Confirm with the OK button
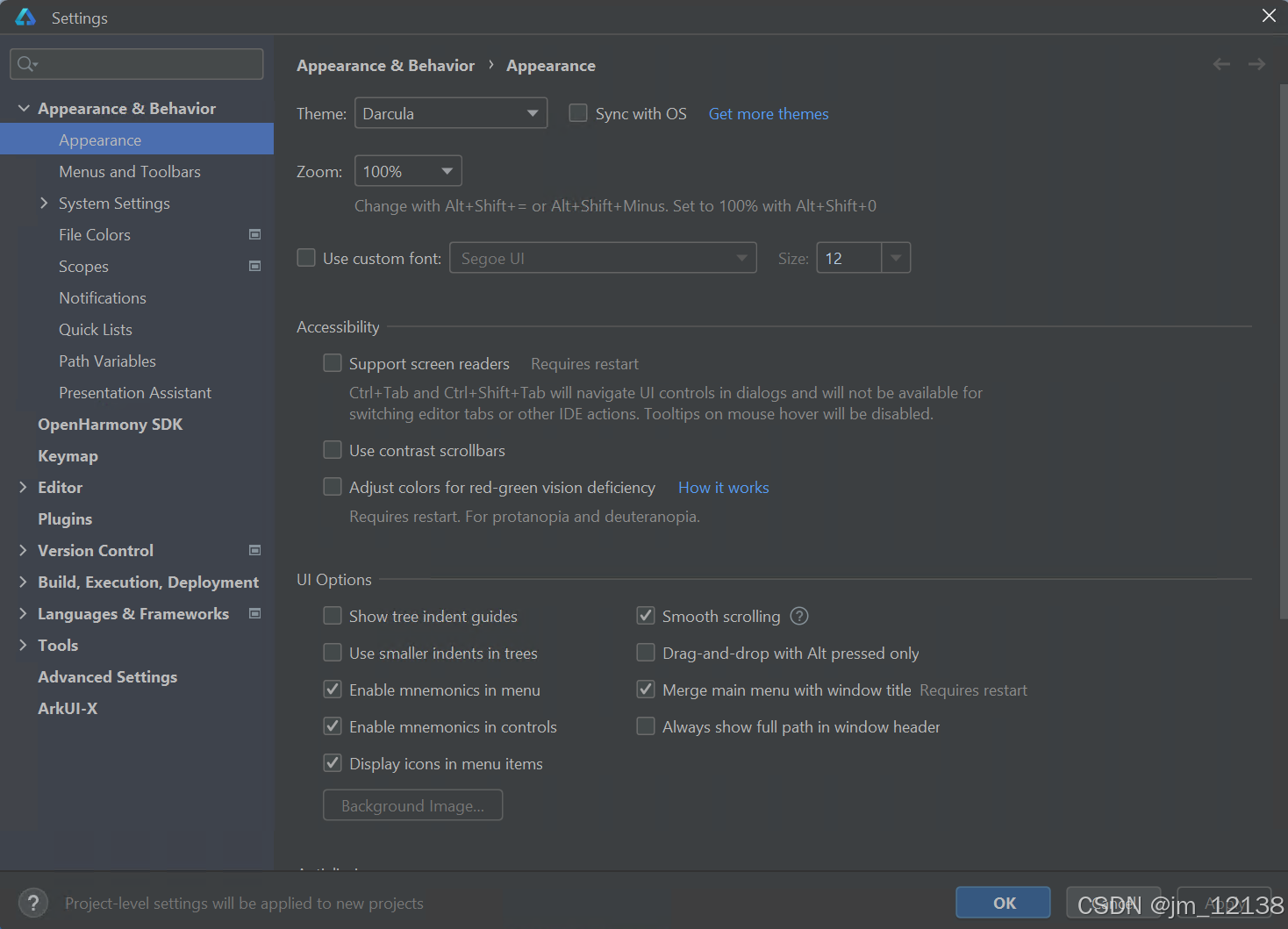The height and width of the screenshot is (929, 1288). click(x=1003, y=903)
